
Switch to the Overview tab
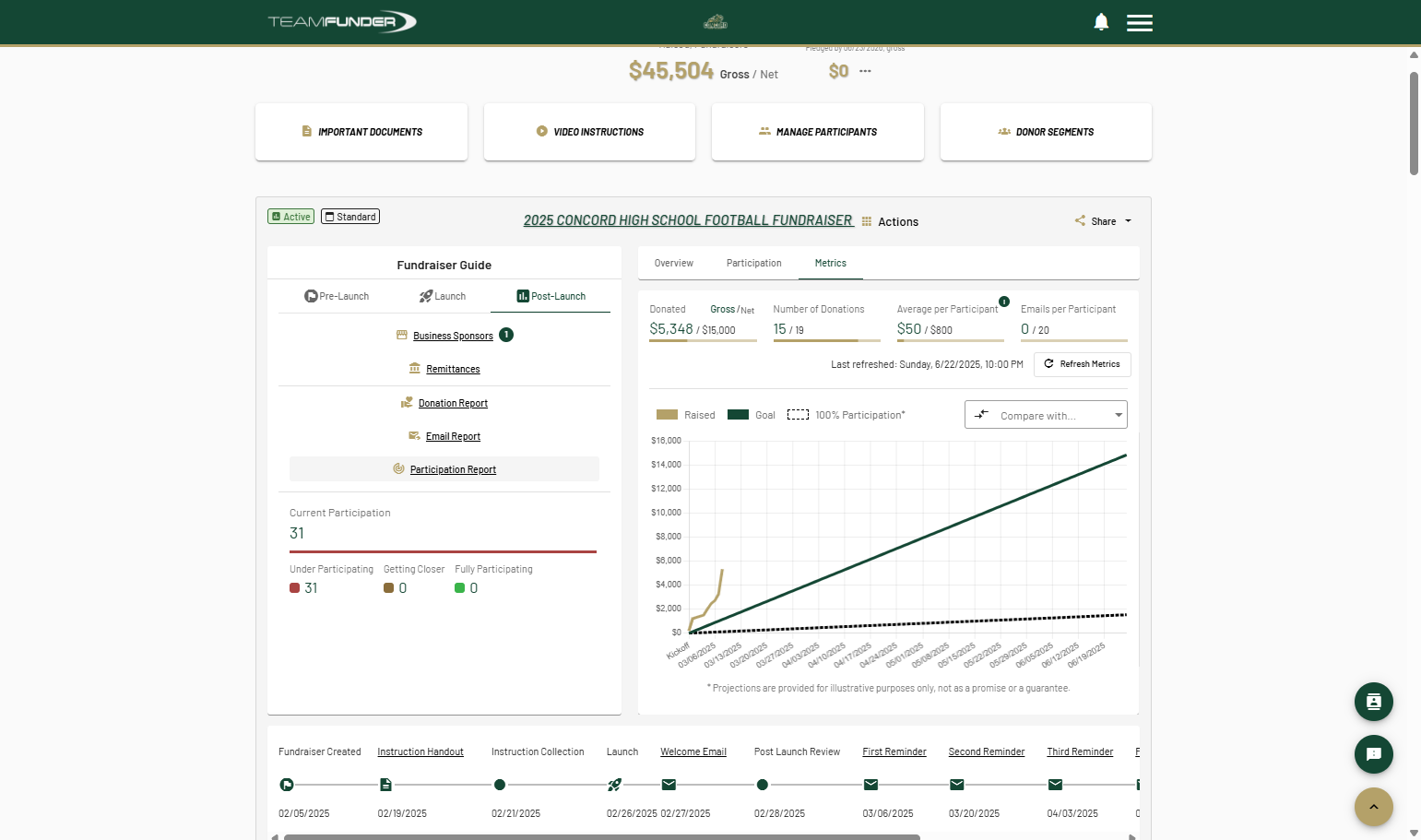(x=674, y=263)
